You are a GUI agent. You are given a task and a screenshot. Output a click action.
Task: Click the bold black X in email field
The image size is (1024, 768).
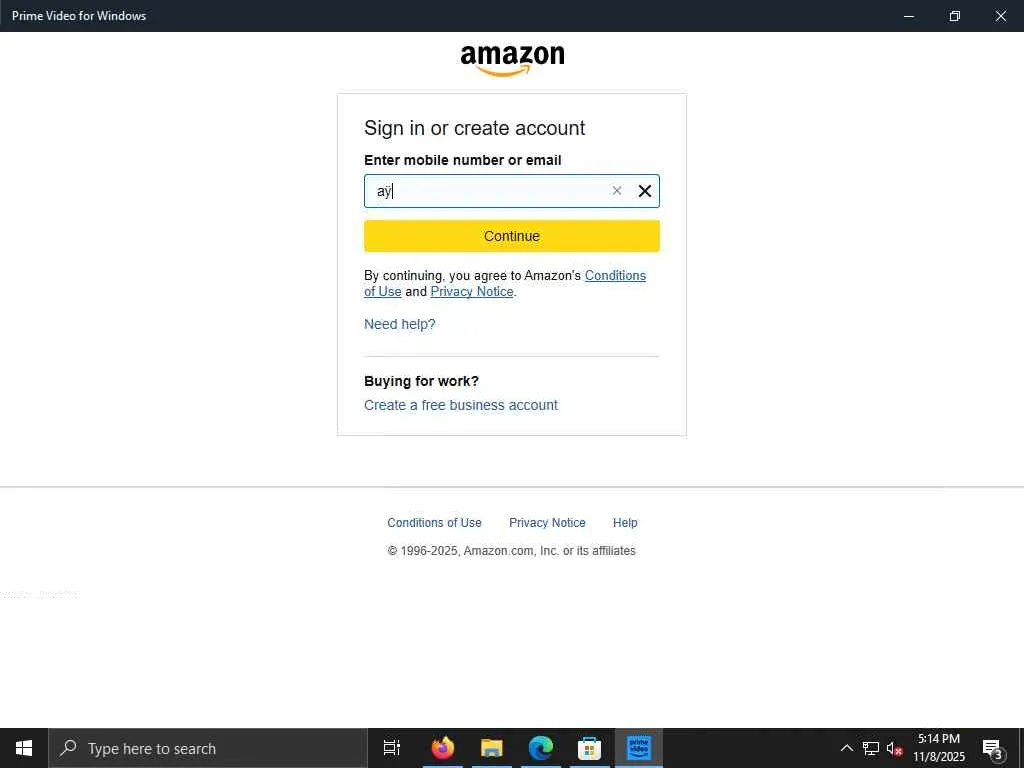(x=645, y=191)
